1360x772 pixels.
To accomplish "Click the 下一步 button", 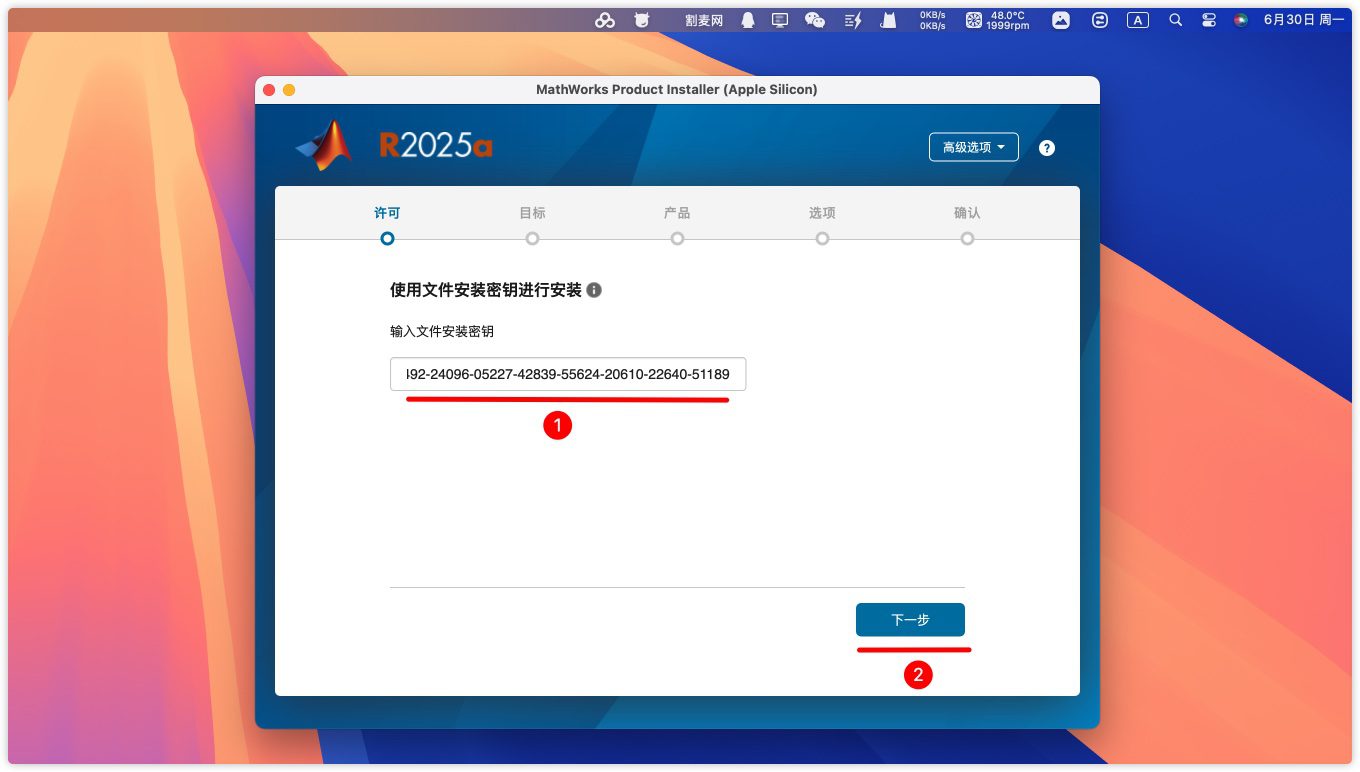I will pos(910,620).
